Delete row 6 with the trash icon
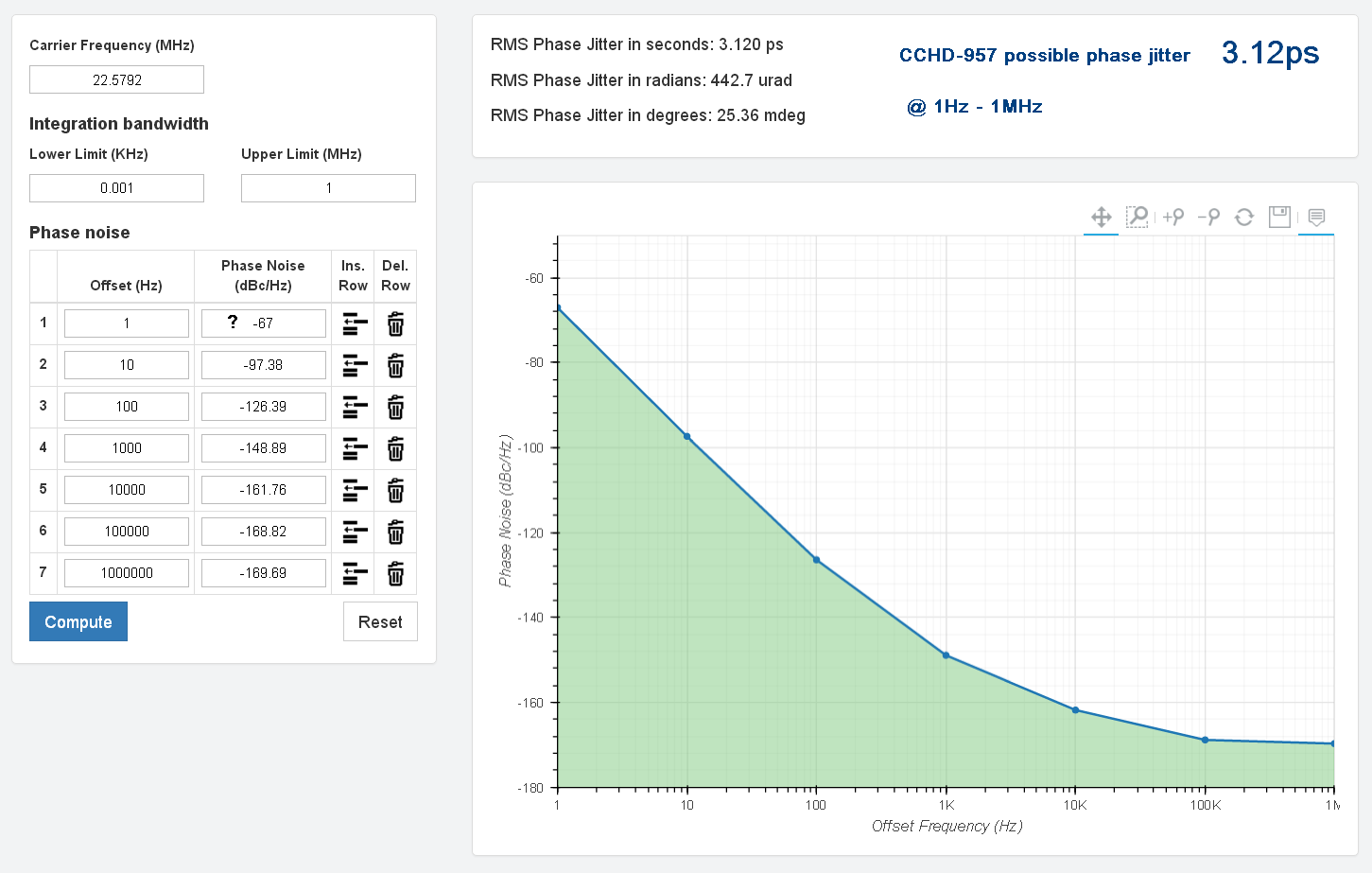 (395, 533)
